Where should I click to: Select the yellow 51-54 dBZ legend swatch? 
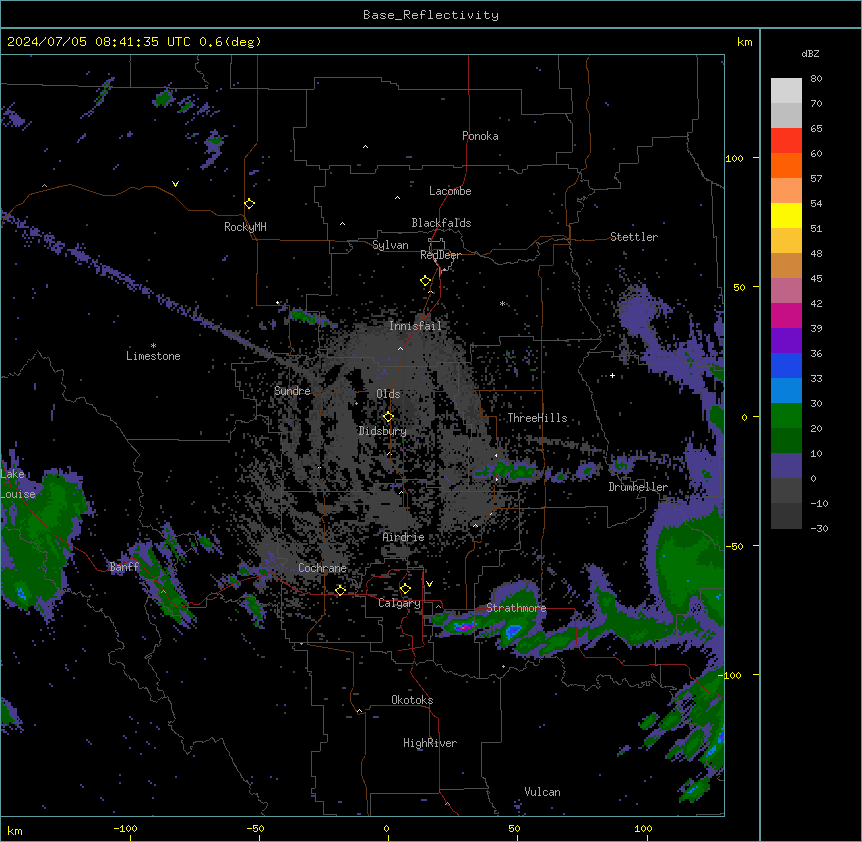[x=786, y=215]
